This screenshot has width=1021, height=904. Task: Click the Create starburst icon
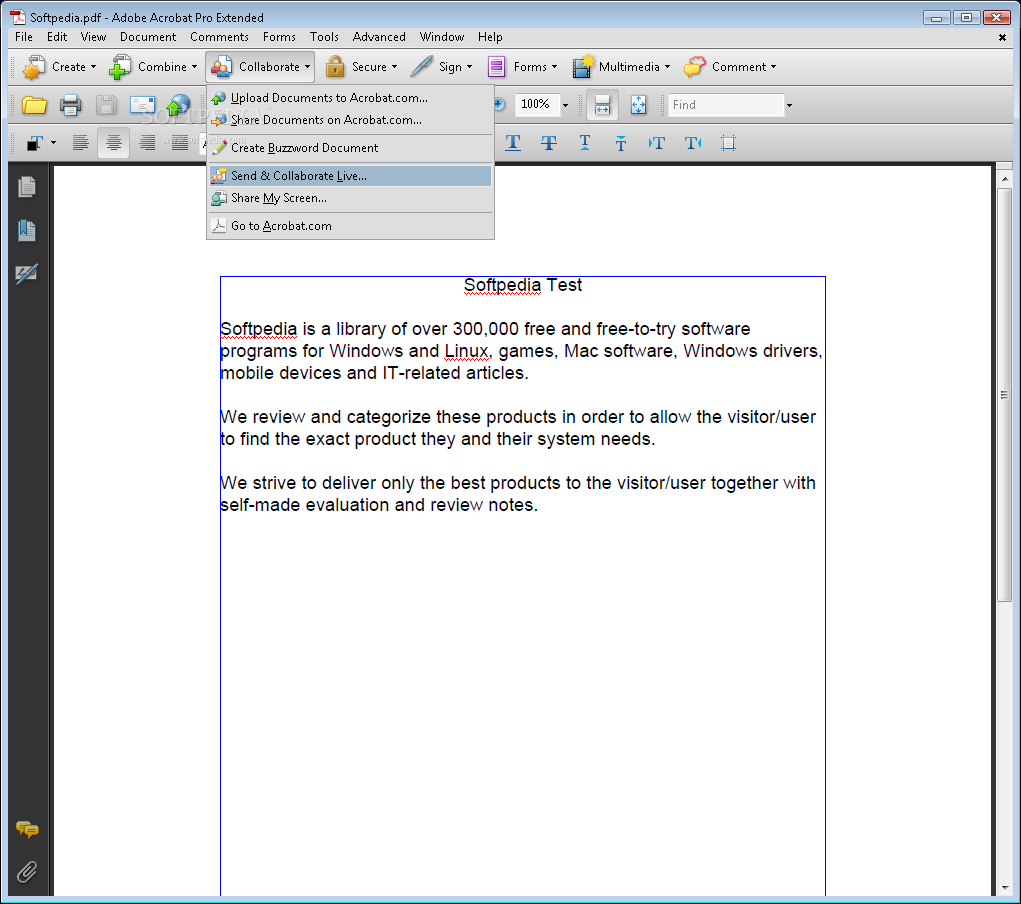(x=34, y=67)
